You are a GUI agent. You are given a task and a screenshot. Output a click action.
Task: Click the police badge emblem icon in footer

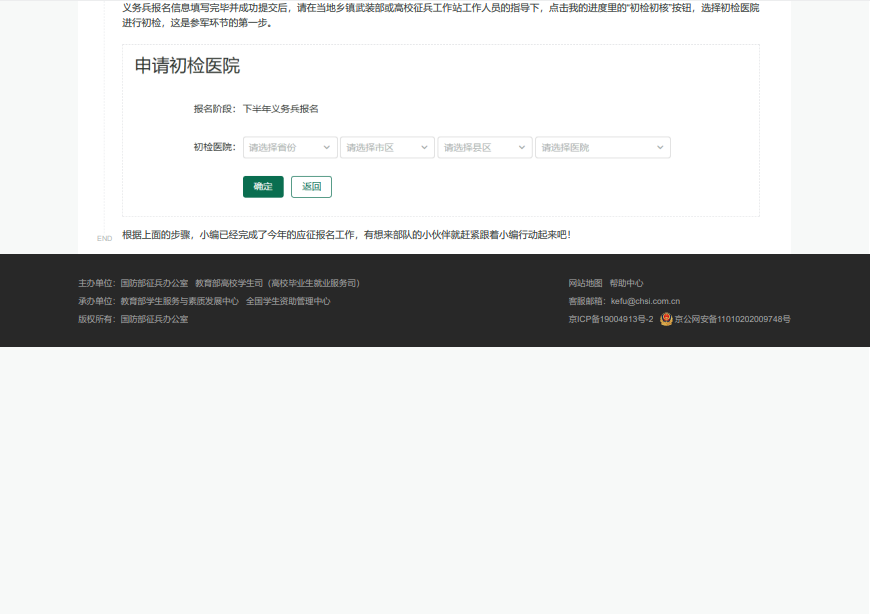tap(665, 319)
